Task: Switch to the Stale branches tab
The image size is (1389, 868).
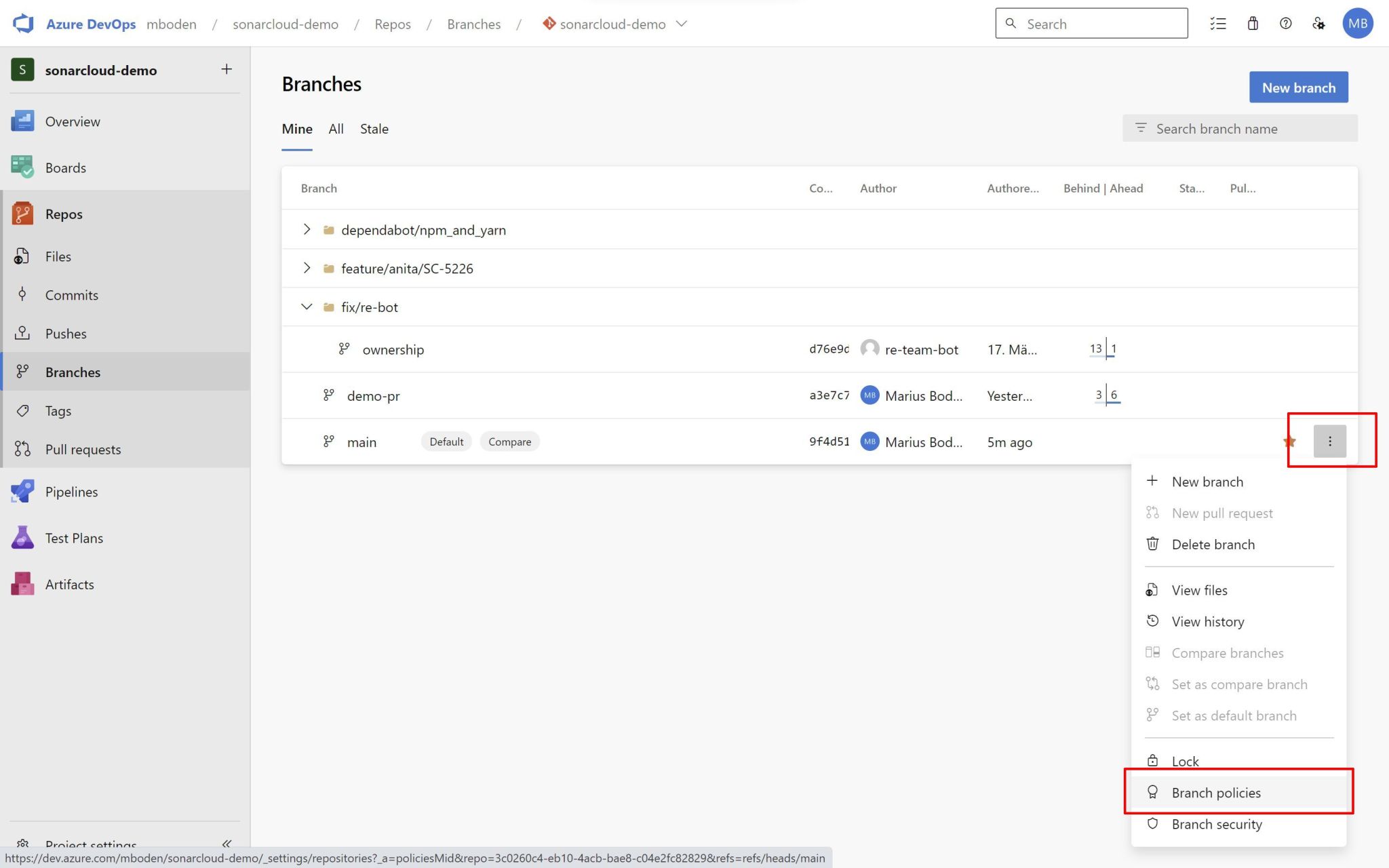Action: (374, 129)
